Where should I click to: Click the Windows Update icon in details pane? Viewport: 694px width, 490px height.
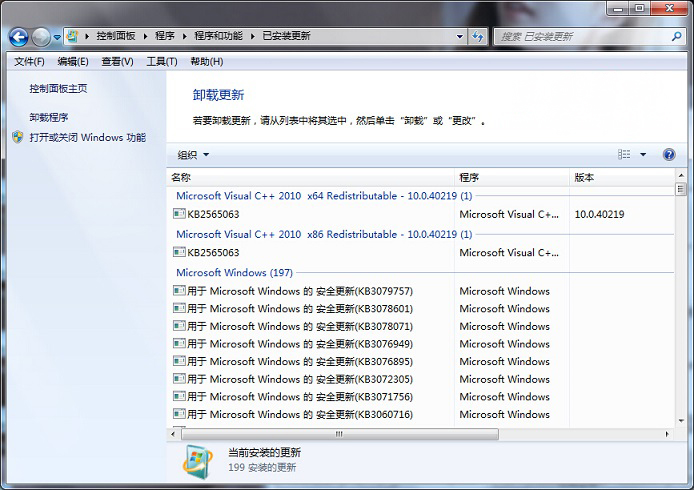[x=198, y=462]
